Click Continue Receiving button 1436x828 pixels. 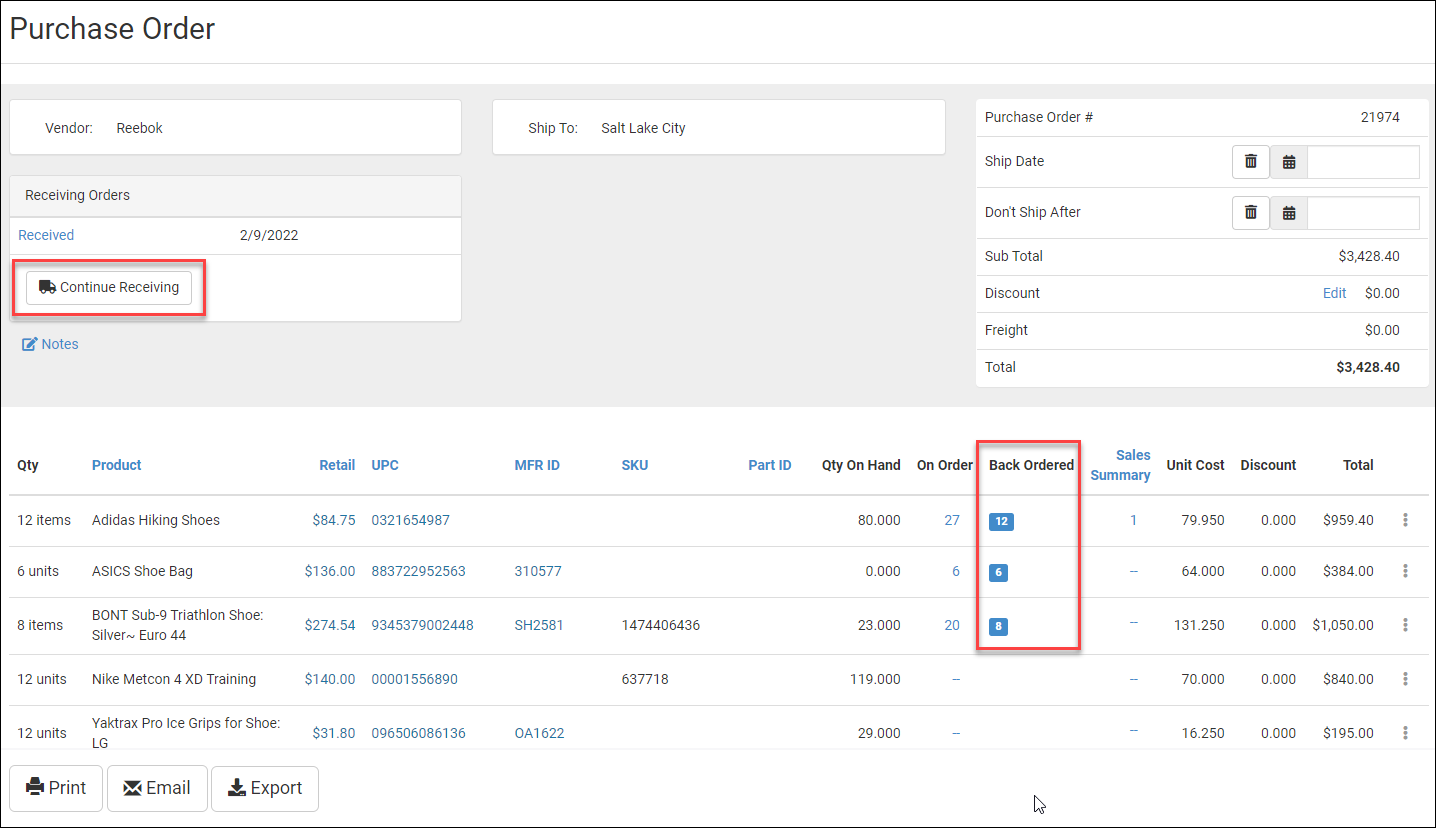[109, 287]
